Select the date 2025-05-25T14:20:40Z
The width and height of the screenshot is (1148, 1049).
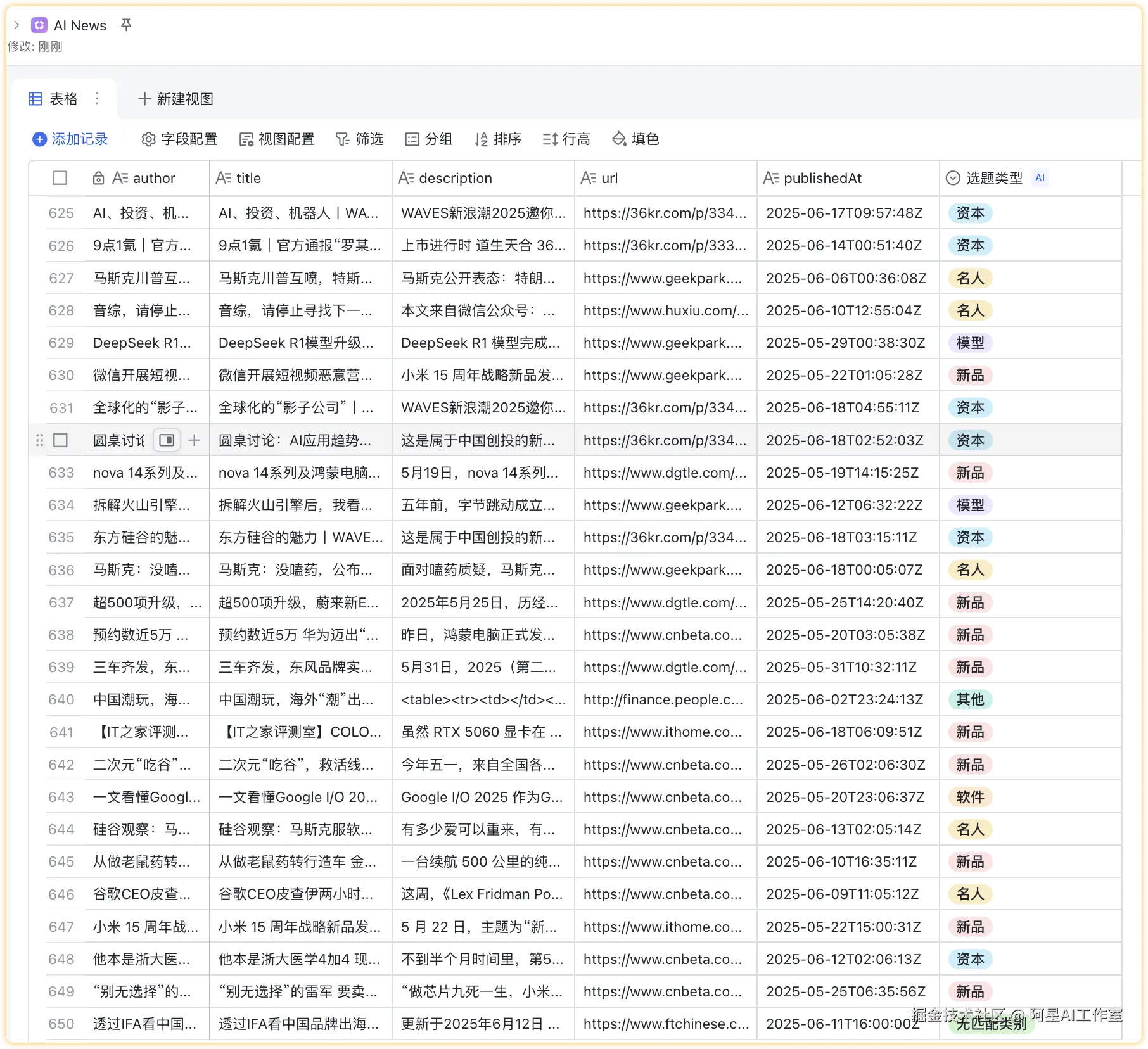848,602
